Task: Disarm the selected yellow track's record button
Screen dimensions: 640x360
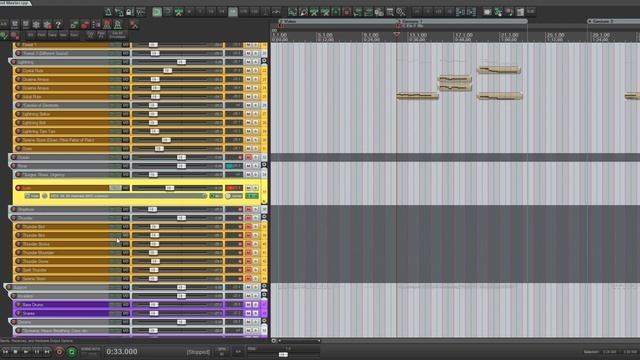Action: tap(18, 188)
